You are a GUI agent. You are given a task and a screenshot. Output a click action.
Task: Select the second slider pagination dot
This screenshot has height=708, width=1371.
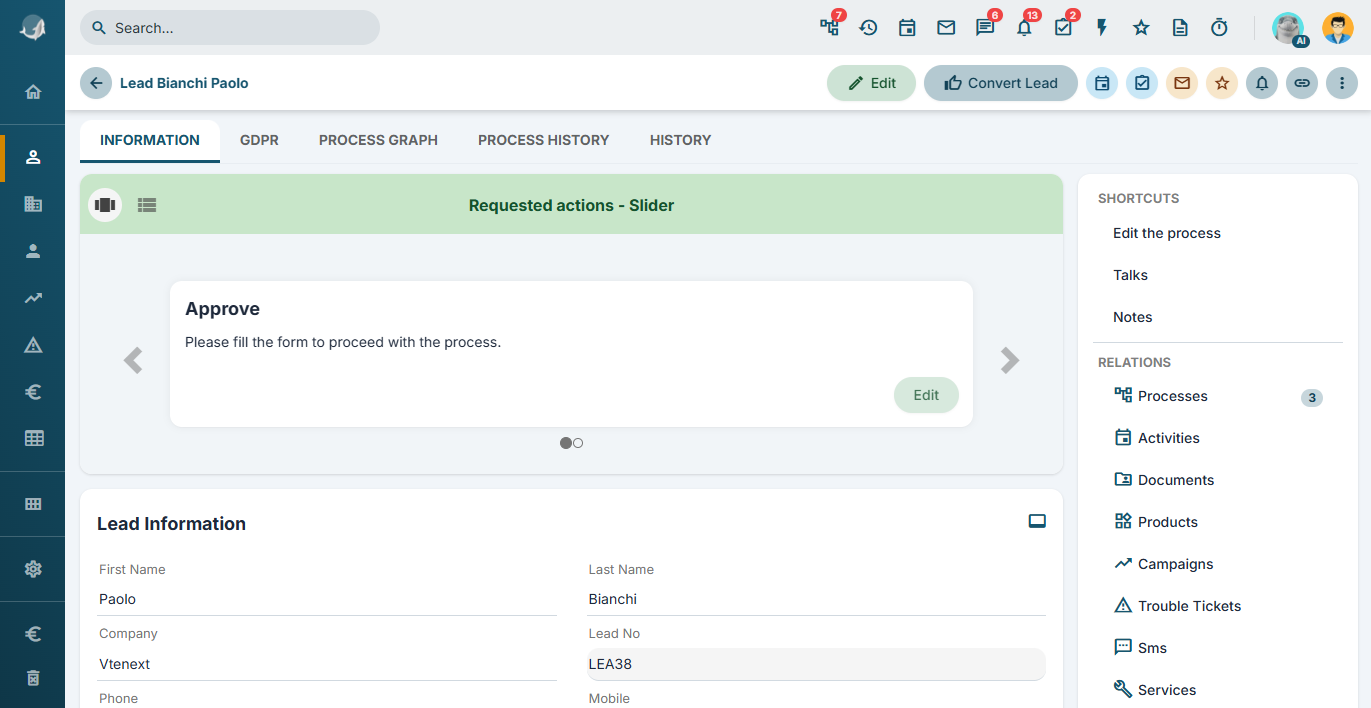coord(578,443)
